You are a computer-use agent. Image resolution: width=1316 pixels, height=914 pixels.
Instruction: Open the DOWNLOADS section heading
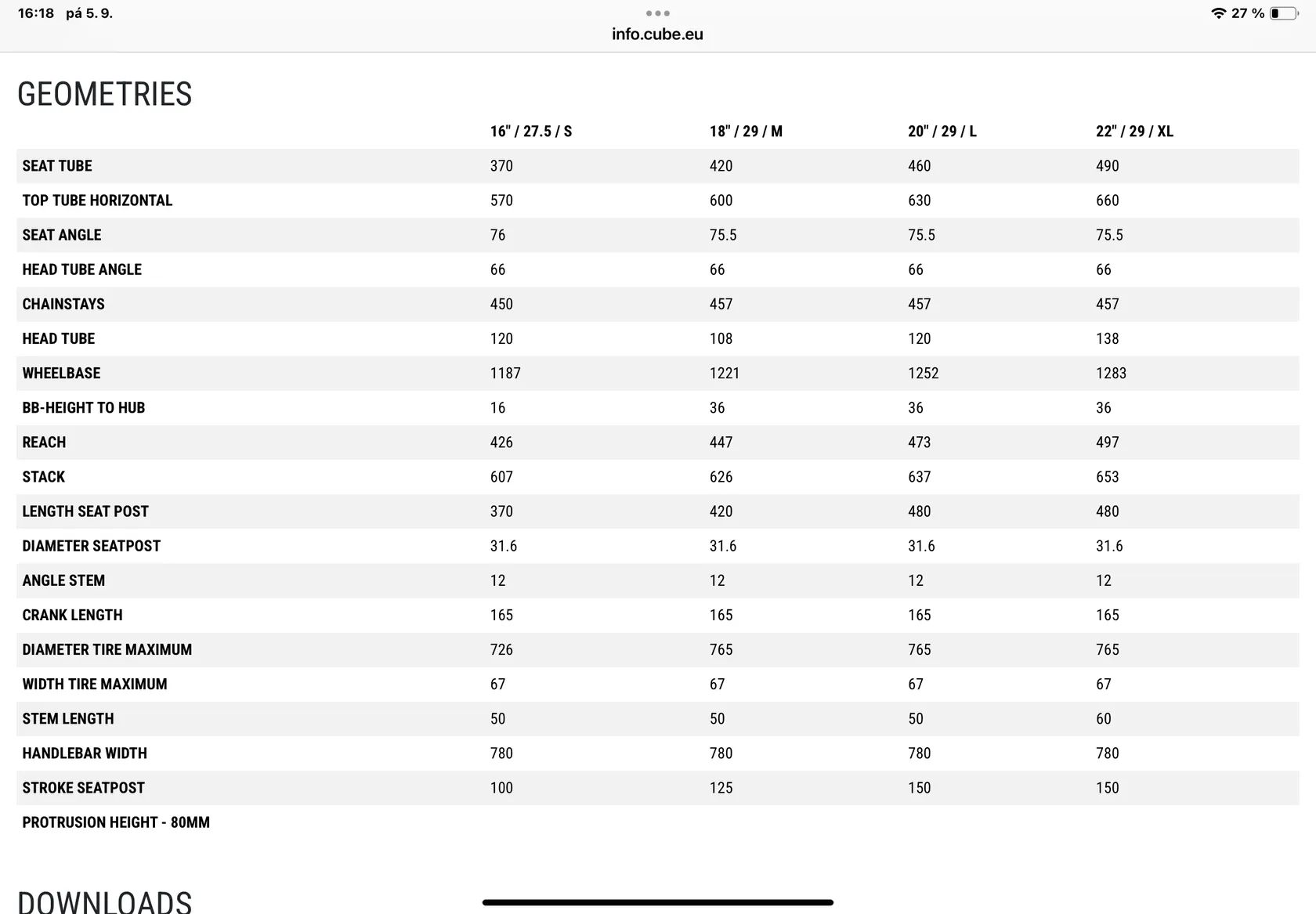pos(105,901)
